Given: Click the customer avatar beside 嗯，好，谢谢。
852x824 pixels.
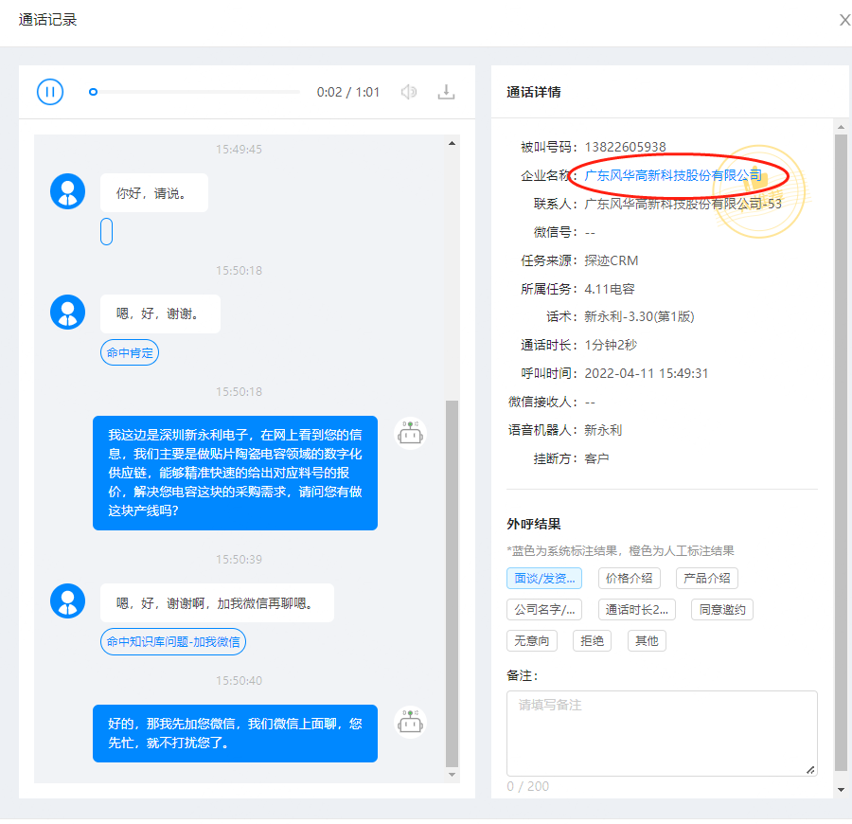Looking at the screenshot, I should pyautogui.click(x=67, y=313).
